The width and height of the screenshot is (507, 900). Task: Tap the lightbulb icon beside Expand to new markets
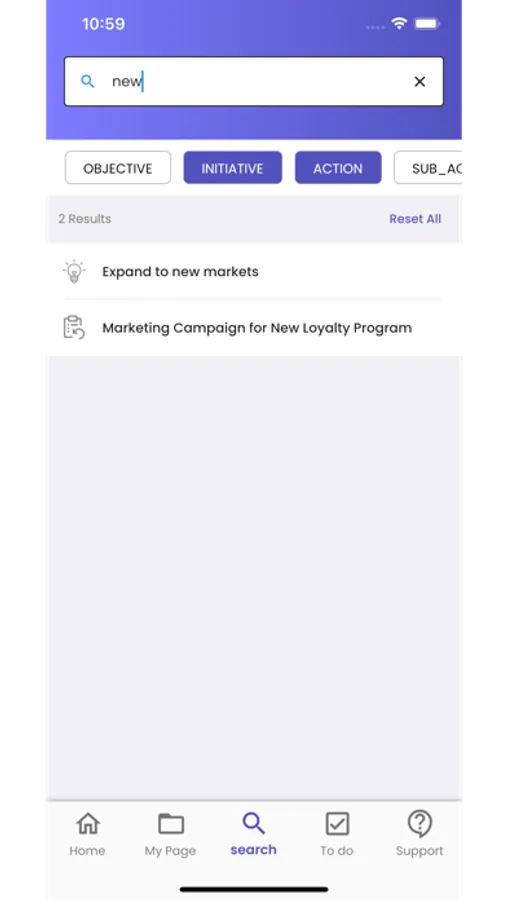(74, 271)
